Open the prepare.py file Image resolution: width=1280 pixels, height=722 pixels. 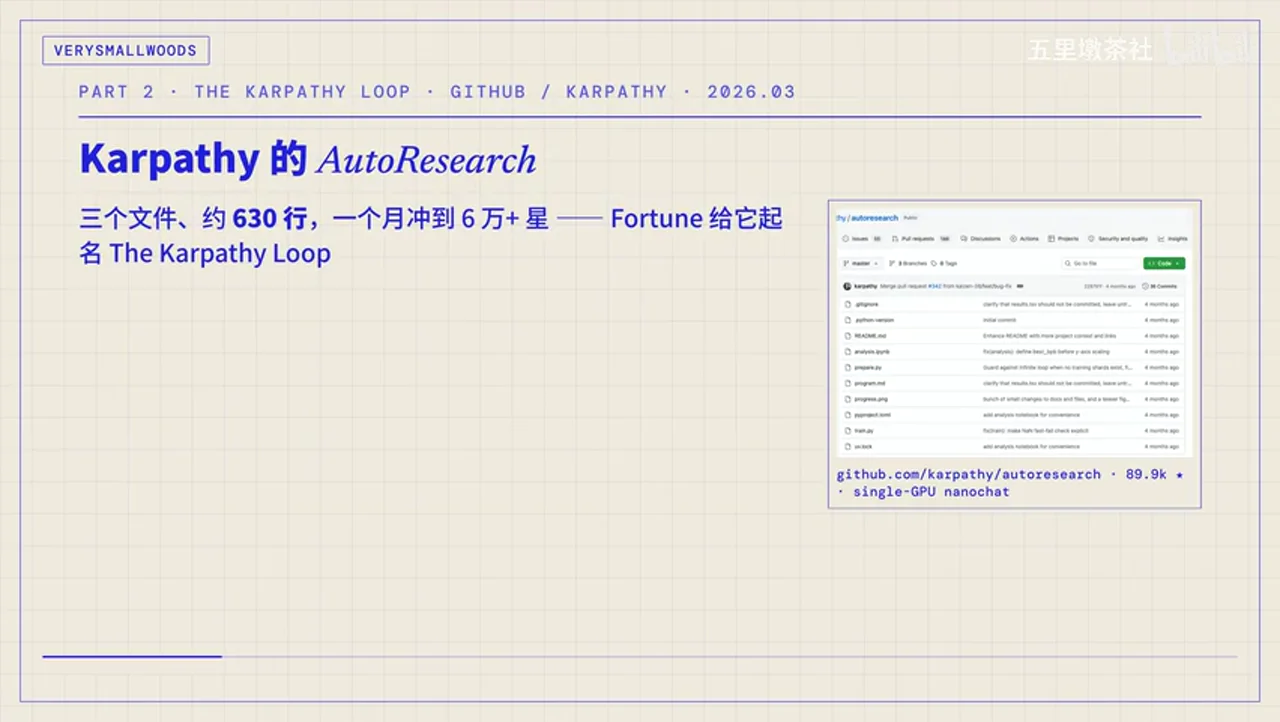[x=868, y=367]
